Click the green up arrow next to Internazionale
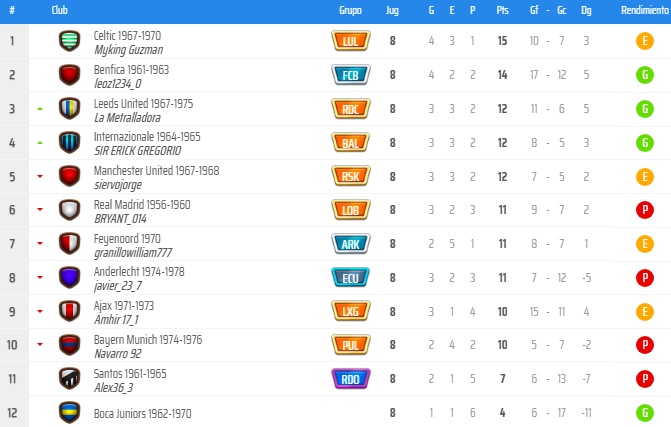This screenshot has width=671, height=427. coord(40,142)
